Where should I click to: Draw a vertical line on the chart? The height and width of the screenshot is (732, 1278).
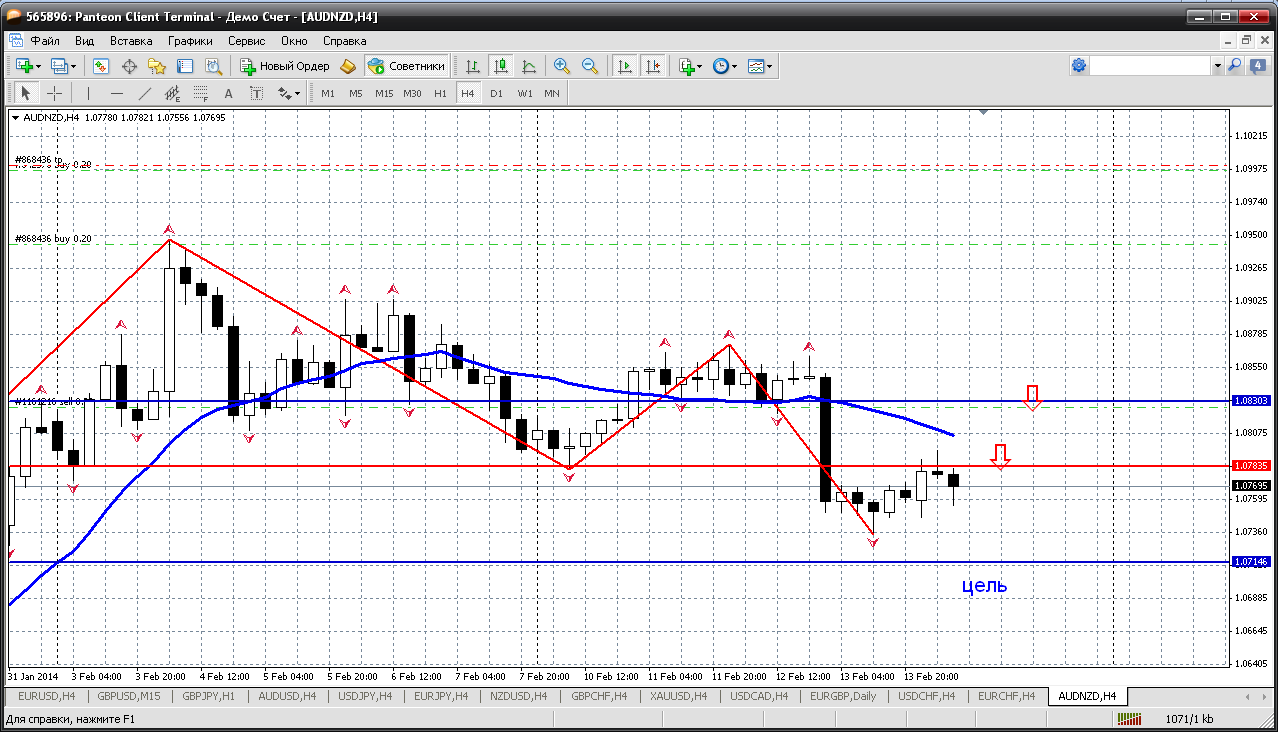[x=88, y=93]
